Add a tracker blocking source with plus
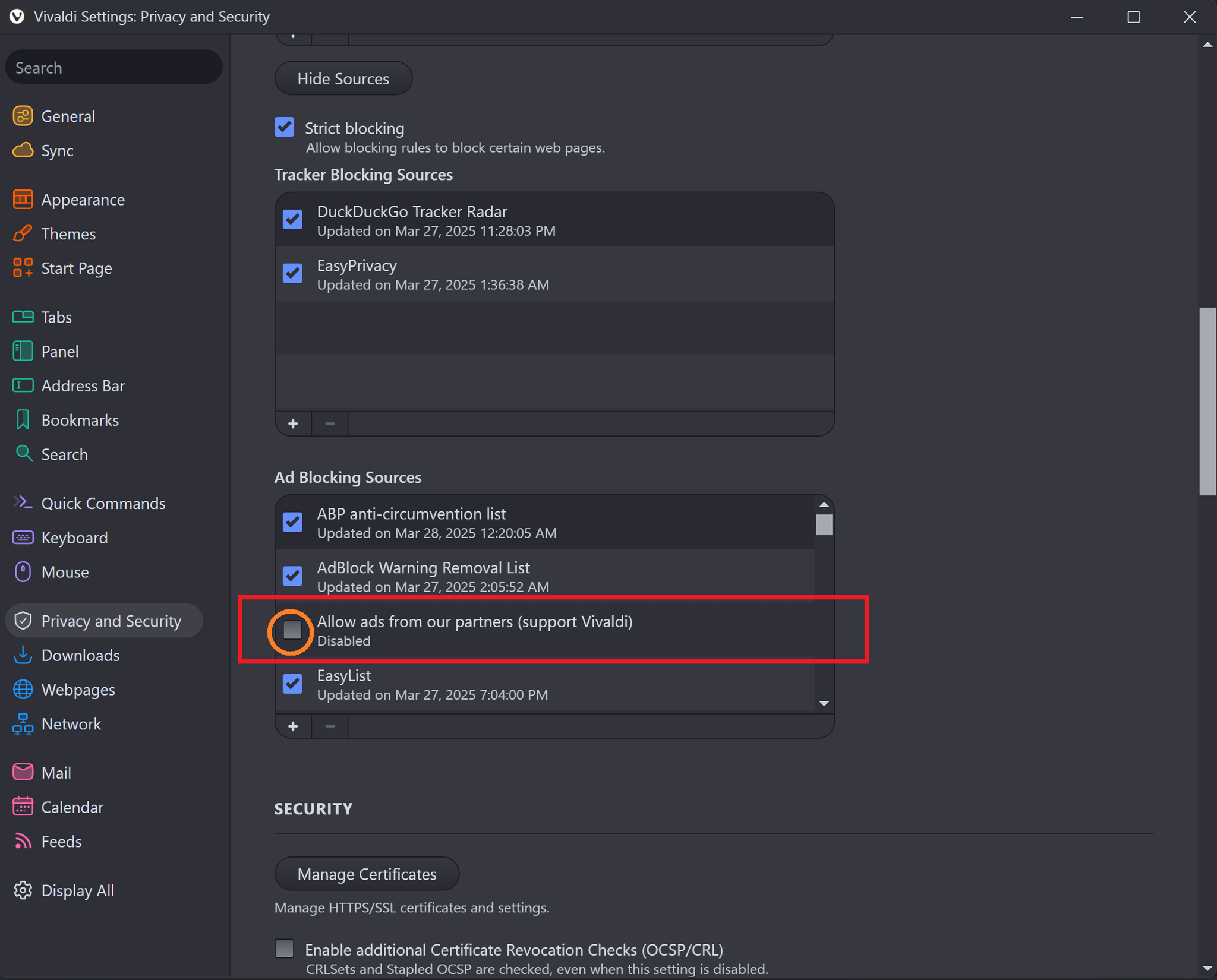 (293, 423)
